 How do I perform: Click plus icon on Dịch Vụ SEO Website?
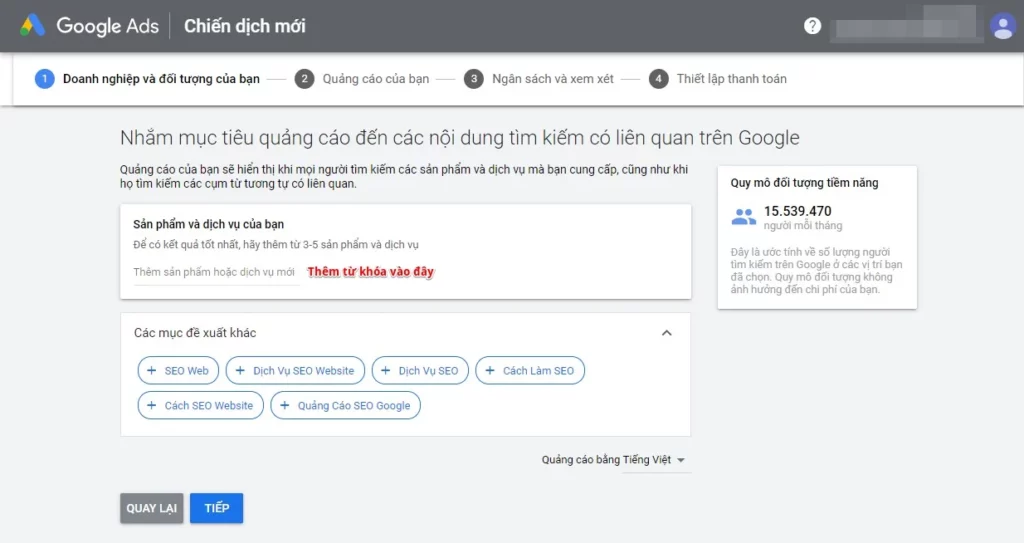[x=240, y=370]
